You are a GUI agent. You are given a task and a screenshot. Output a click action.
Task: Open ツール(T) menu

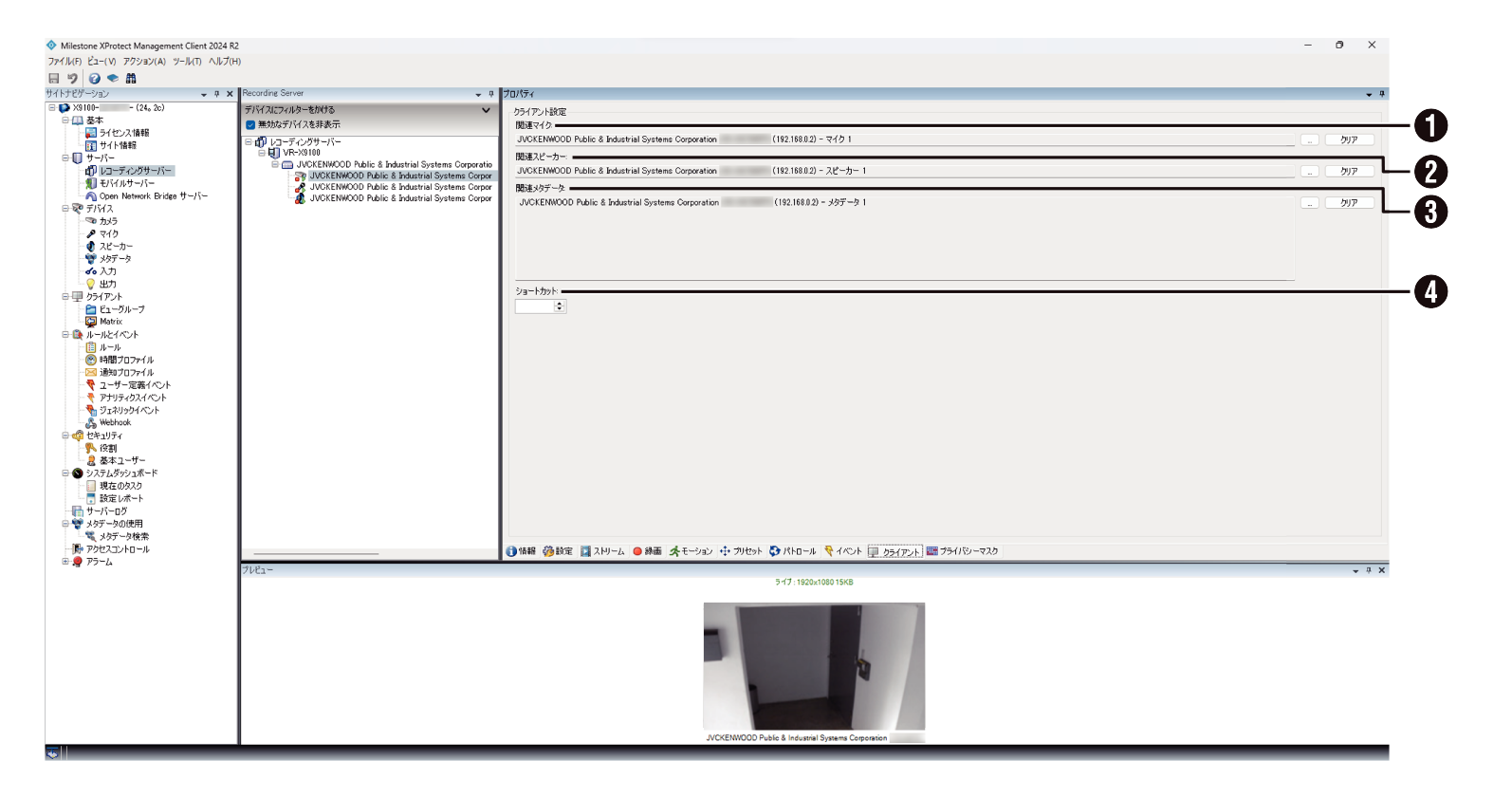tap(187, 62)
